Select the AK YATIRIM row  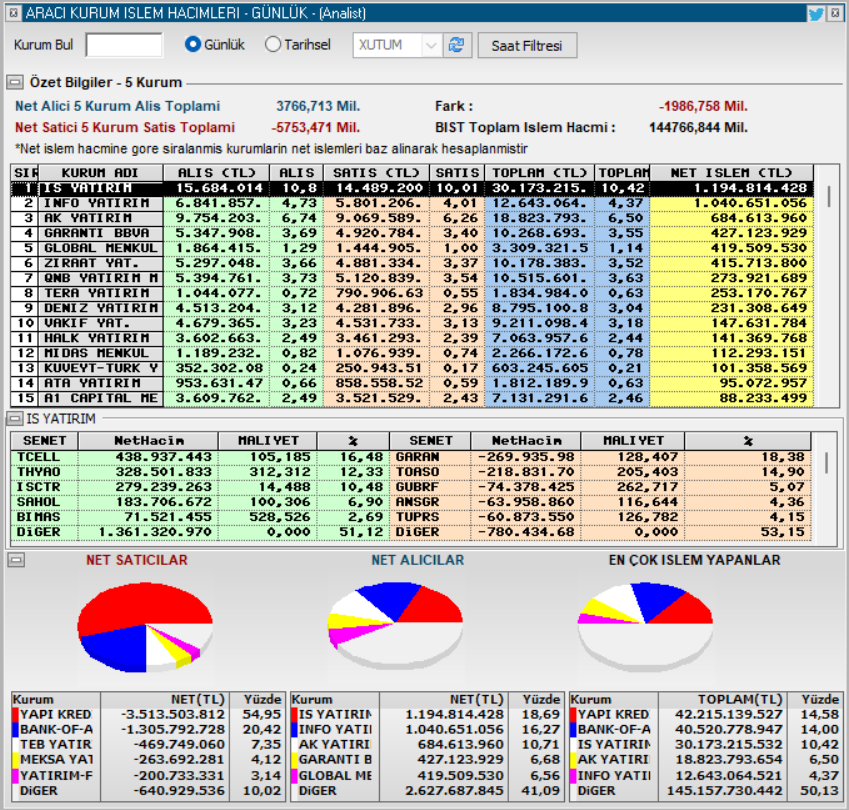pos(412,218)
